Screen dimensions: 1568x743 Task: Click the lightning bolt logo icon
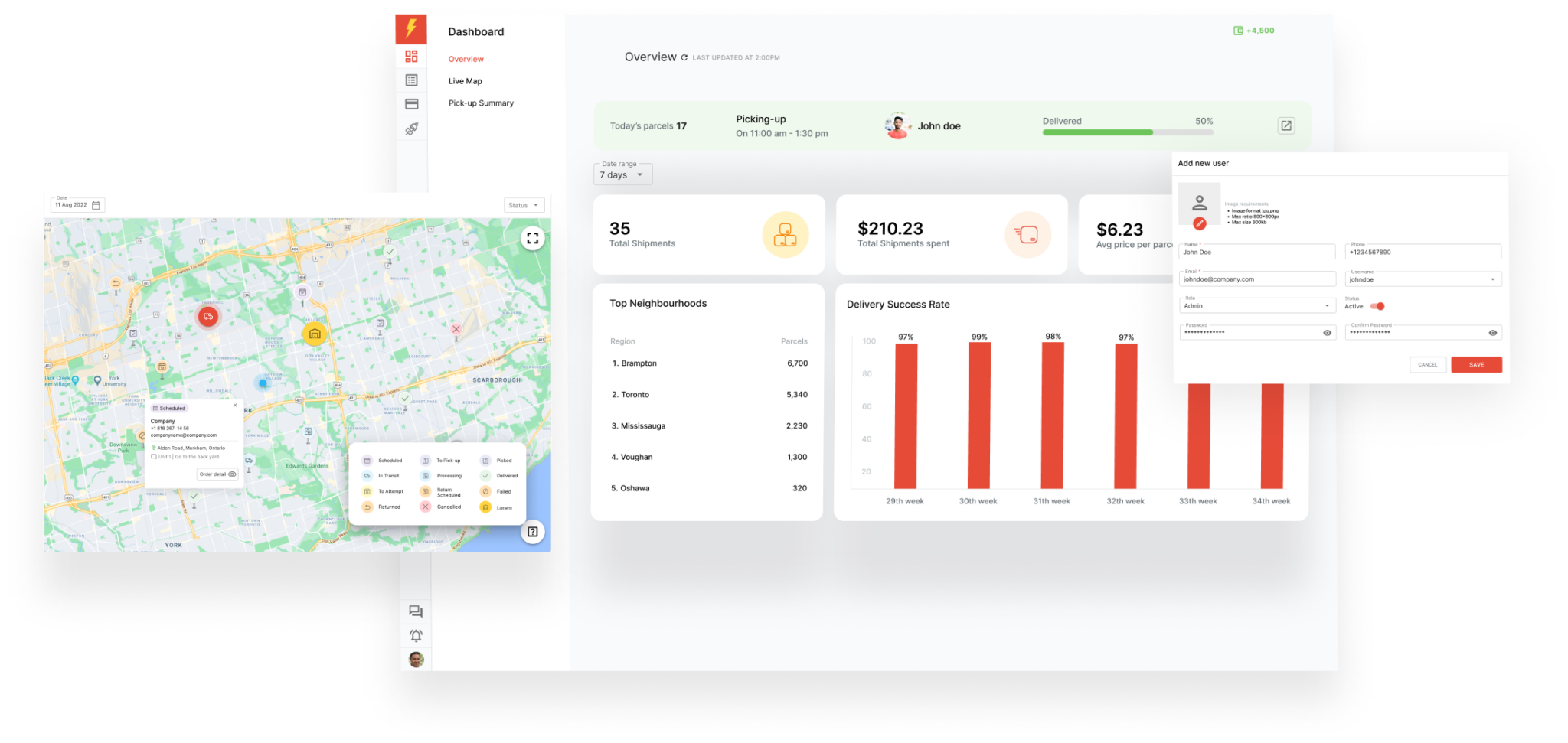click(x=411, y=28)
